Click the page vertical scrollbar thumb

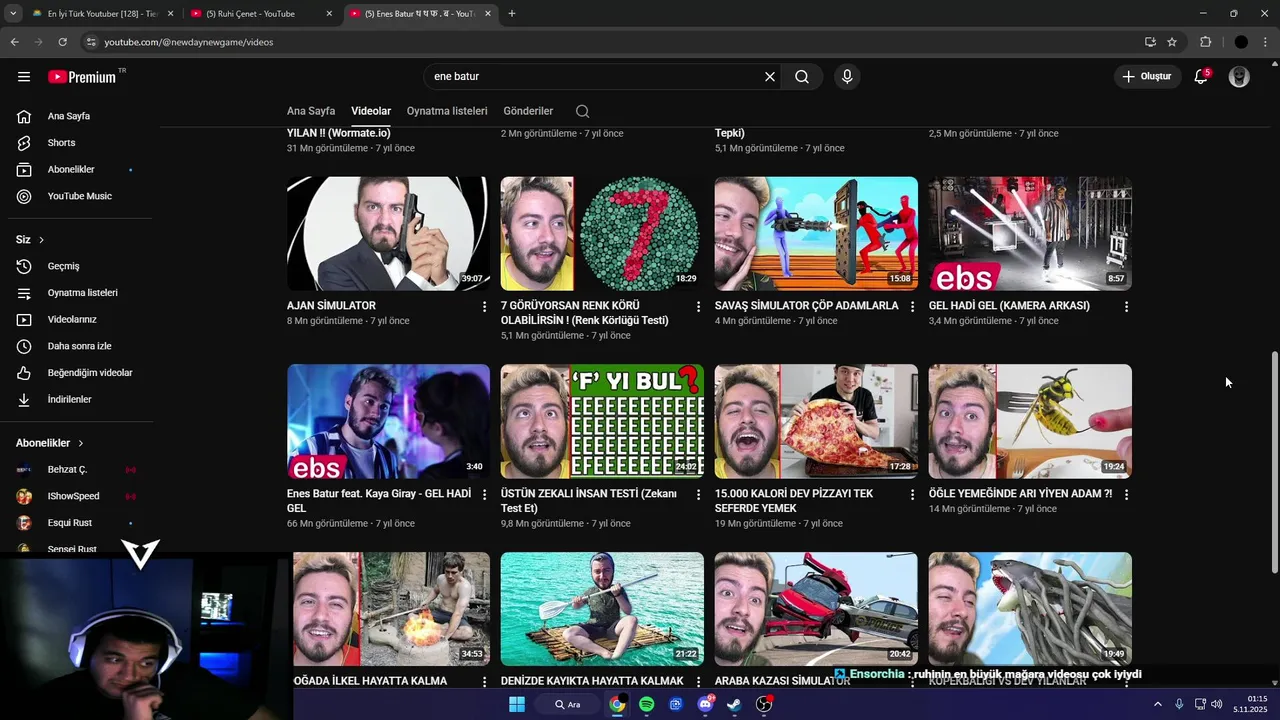click(1274, 460)
